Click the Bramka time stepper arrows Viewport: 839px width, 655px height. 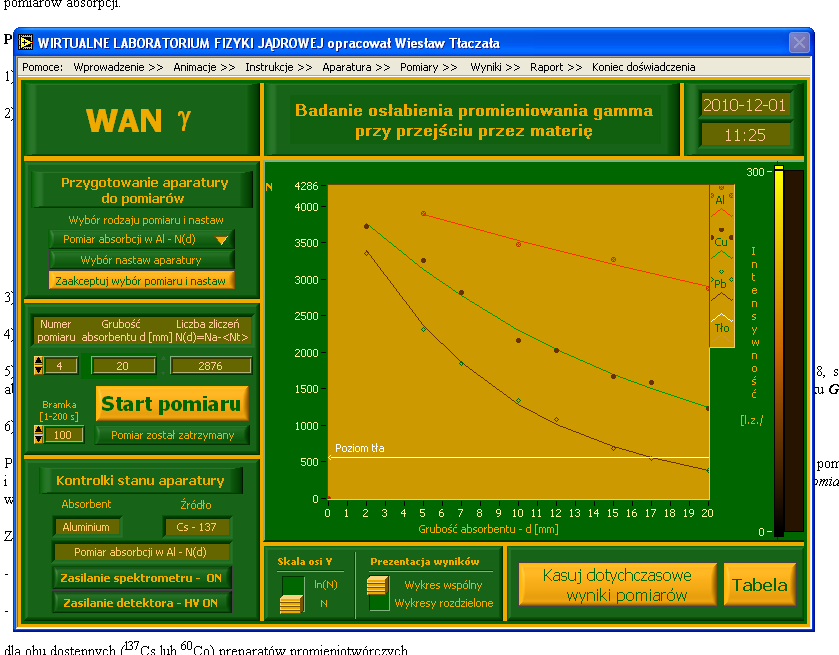click(39, 434)
